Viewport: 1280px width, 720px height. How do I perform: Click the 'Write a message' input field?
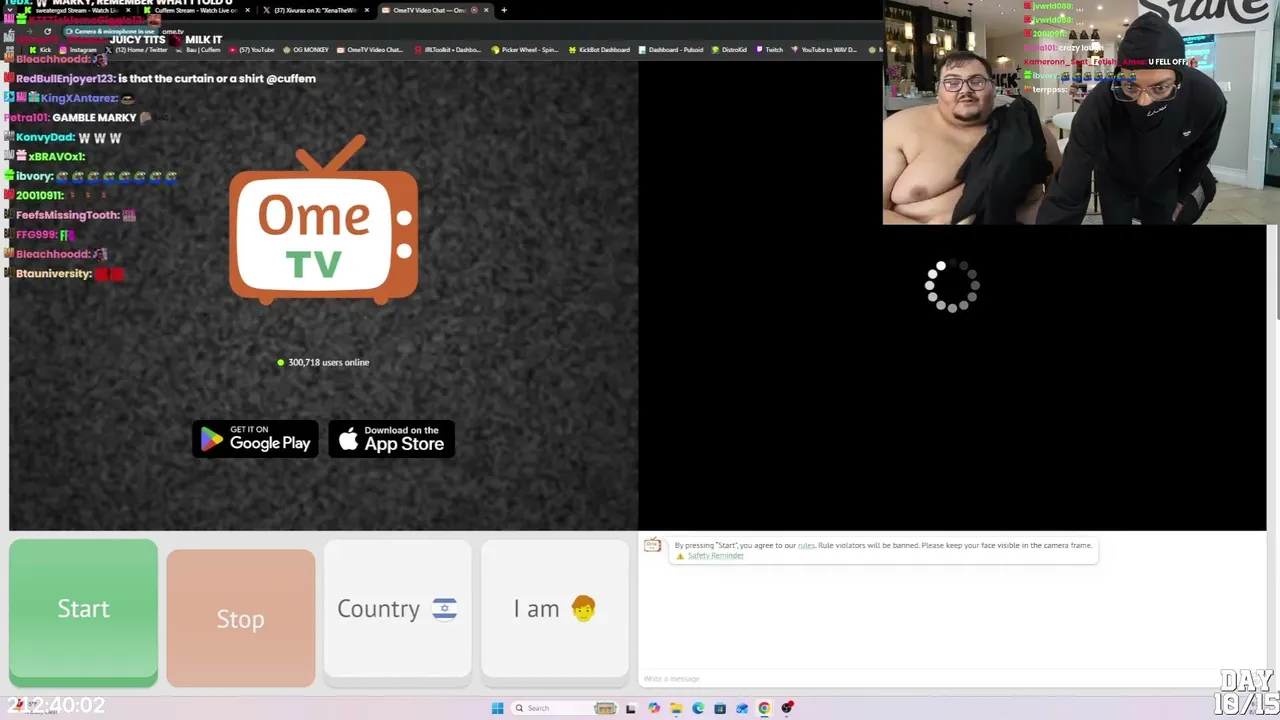[x=950, y=679]
